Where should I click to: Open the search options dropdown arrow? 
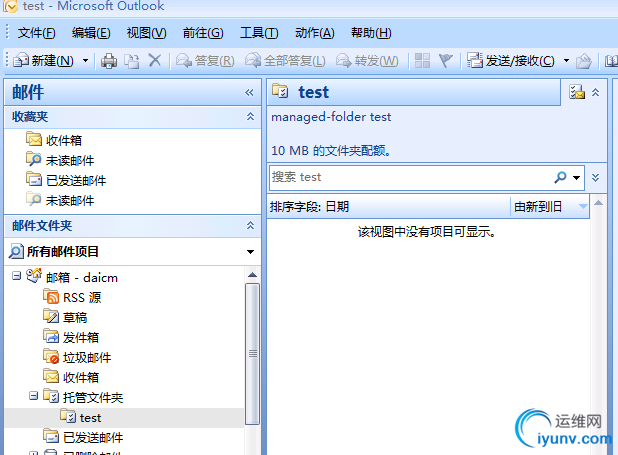click(x=576, y=178)
